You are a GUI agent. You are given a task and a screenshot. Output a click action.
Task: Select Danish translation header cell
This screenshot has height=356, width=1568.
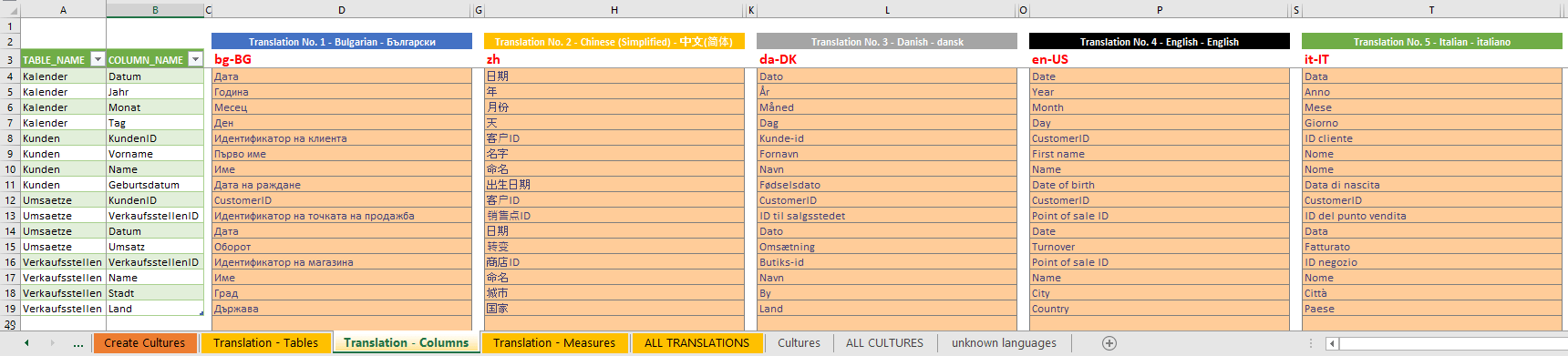(887, 42)
